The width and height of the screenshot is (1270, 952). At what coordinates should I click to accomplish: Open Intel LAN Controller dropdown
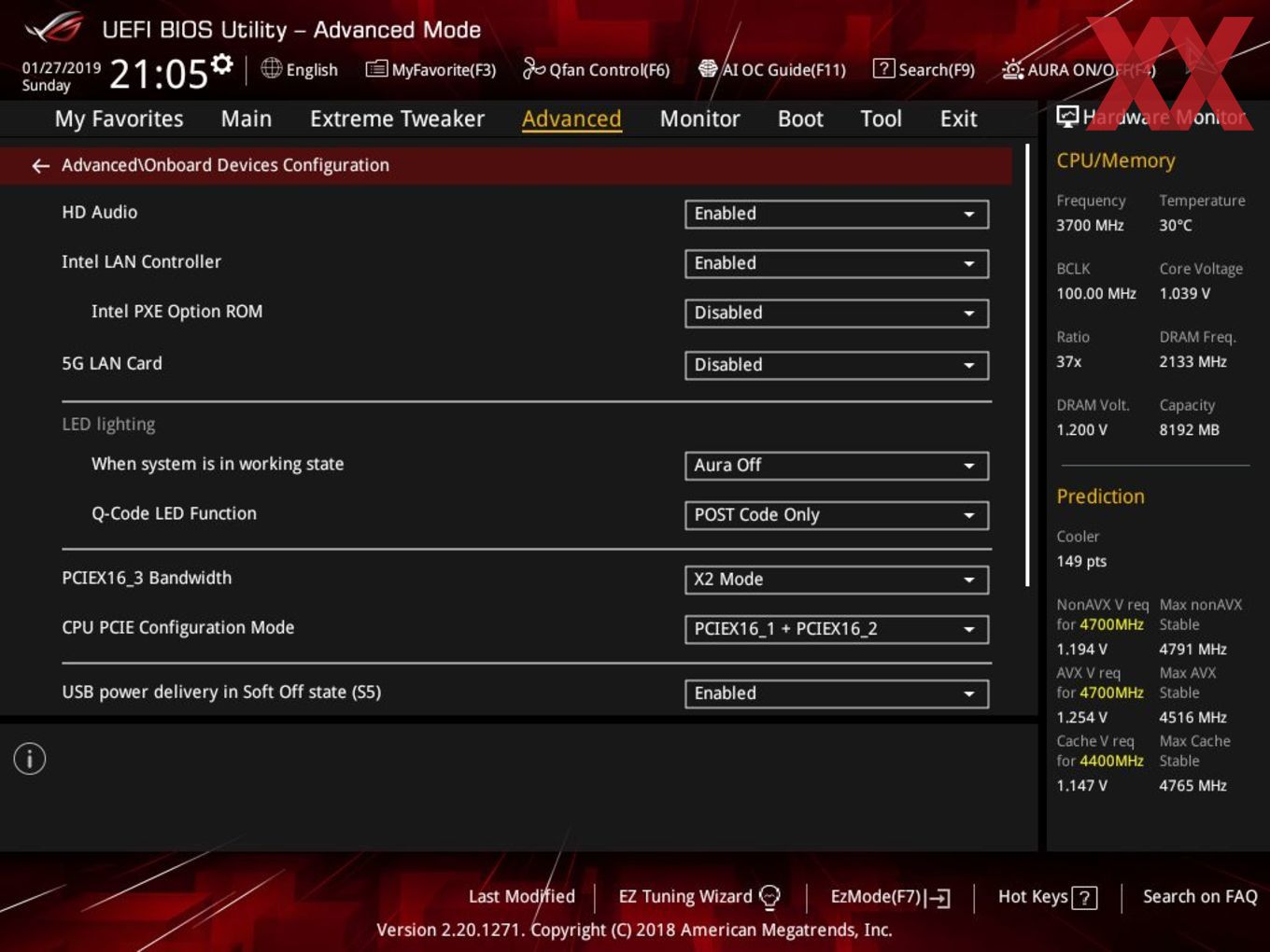(837, 263)
